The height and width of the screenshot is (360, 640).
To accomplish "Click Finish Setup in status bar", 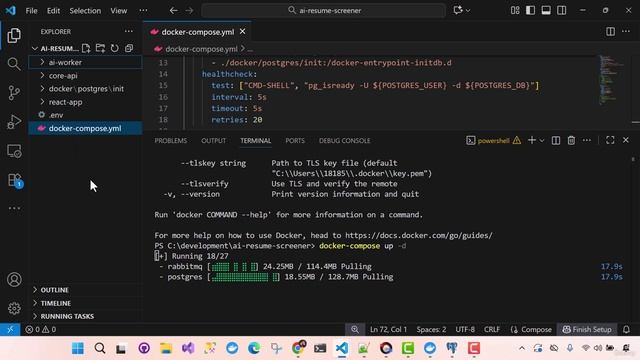I will point(587,329).
